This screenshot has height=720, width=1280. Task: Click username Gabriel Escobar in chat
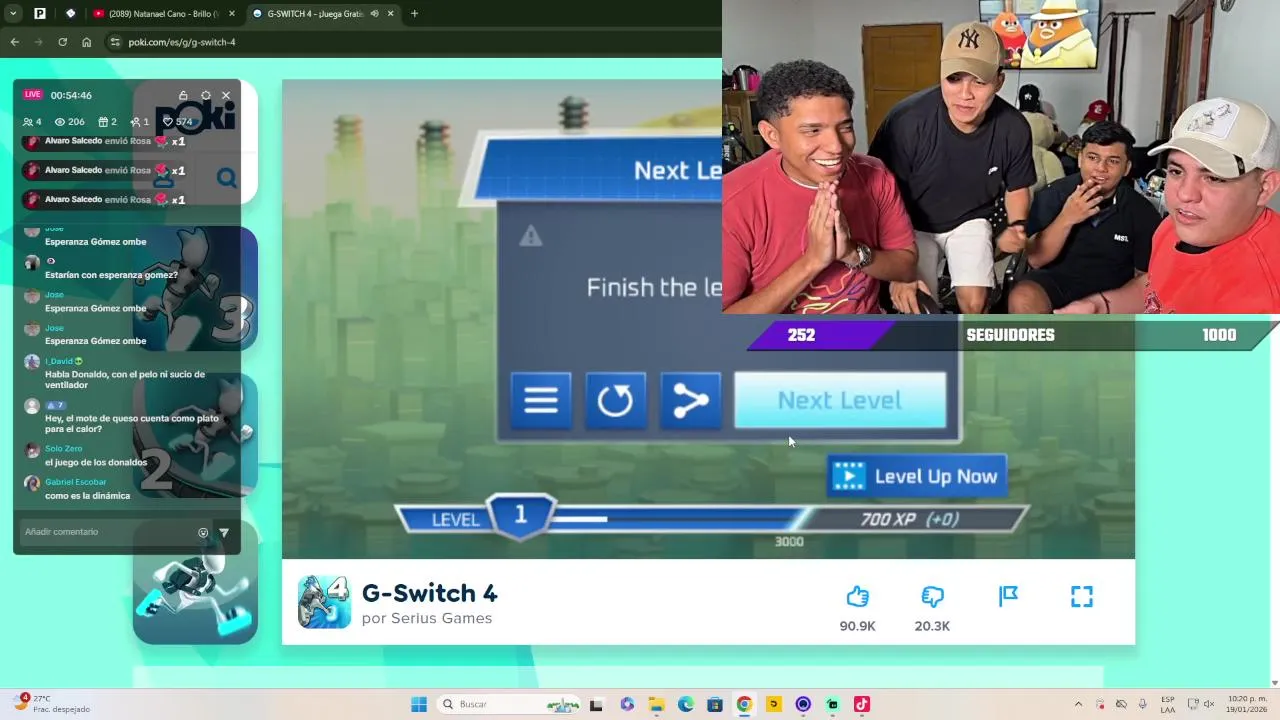point(76,482)
